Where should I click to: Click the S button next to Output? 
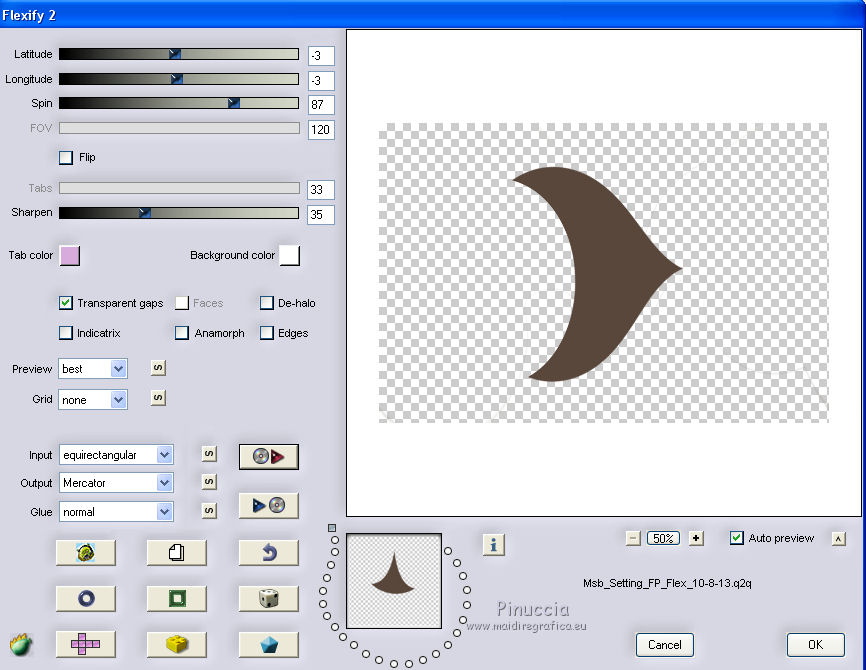[x=209, y=482]
